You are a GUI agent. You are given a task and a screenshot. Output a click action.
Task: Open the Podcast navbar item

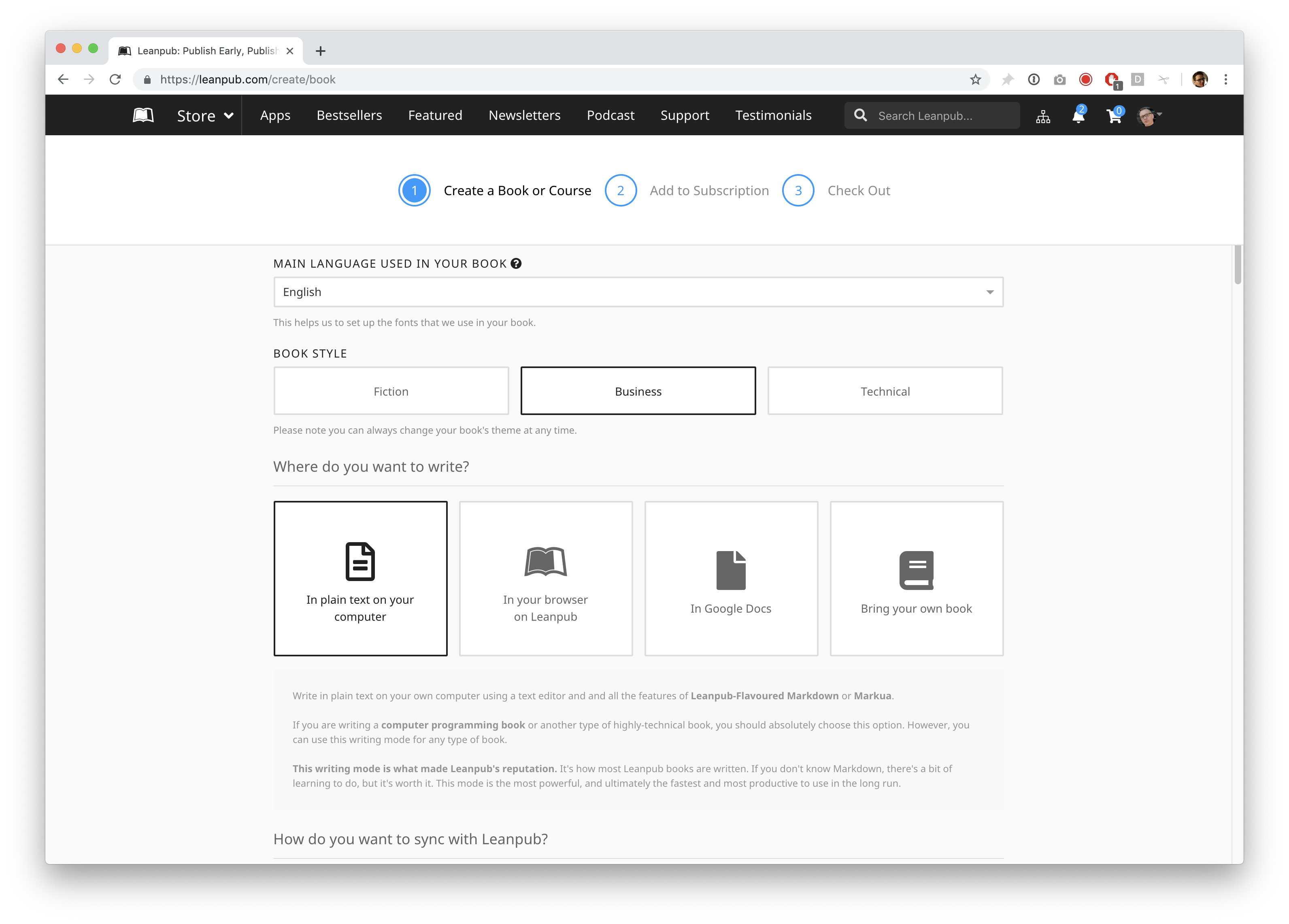coord(610,115)
